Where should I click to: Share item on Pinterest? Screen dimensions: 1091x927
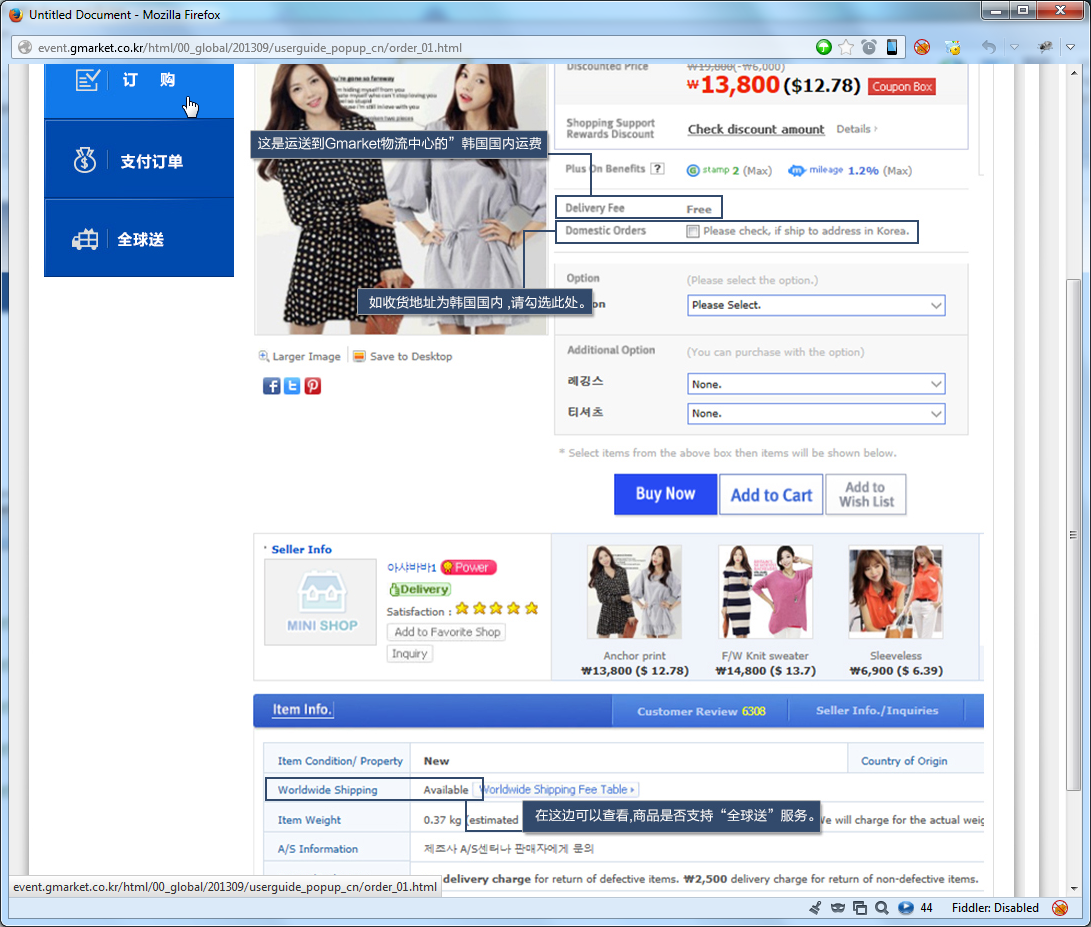[x=312, y=386]
